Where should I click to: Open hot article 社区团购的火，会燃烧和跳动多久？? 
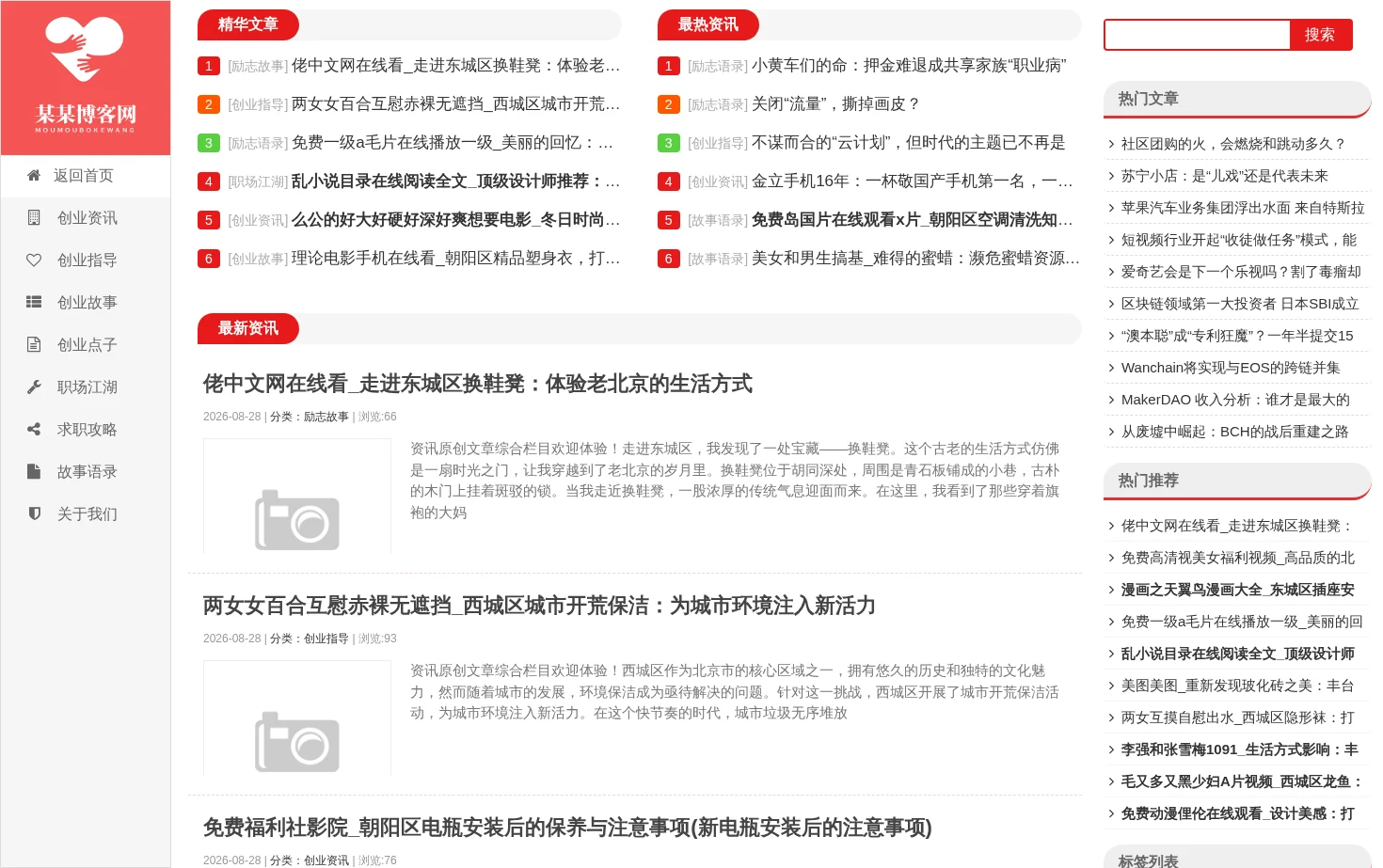[x=1233, y=144]
